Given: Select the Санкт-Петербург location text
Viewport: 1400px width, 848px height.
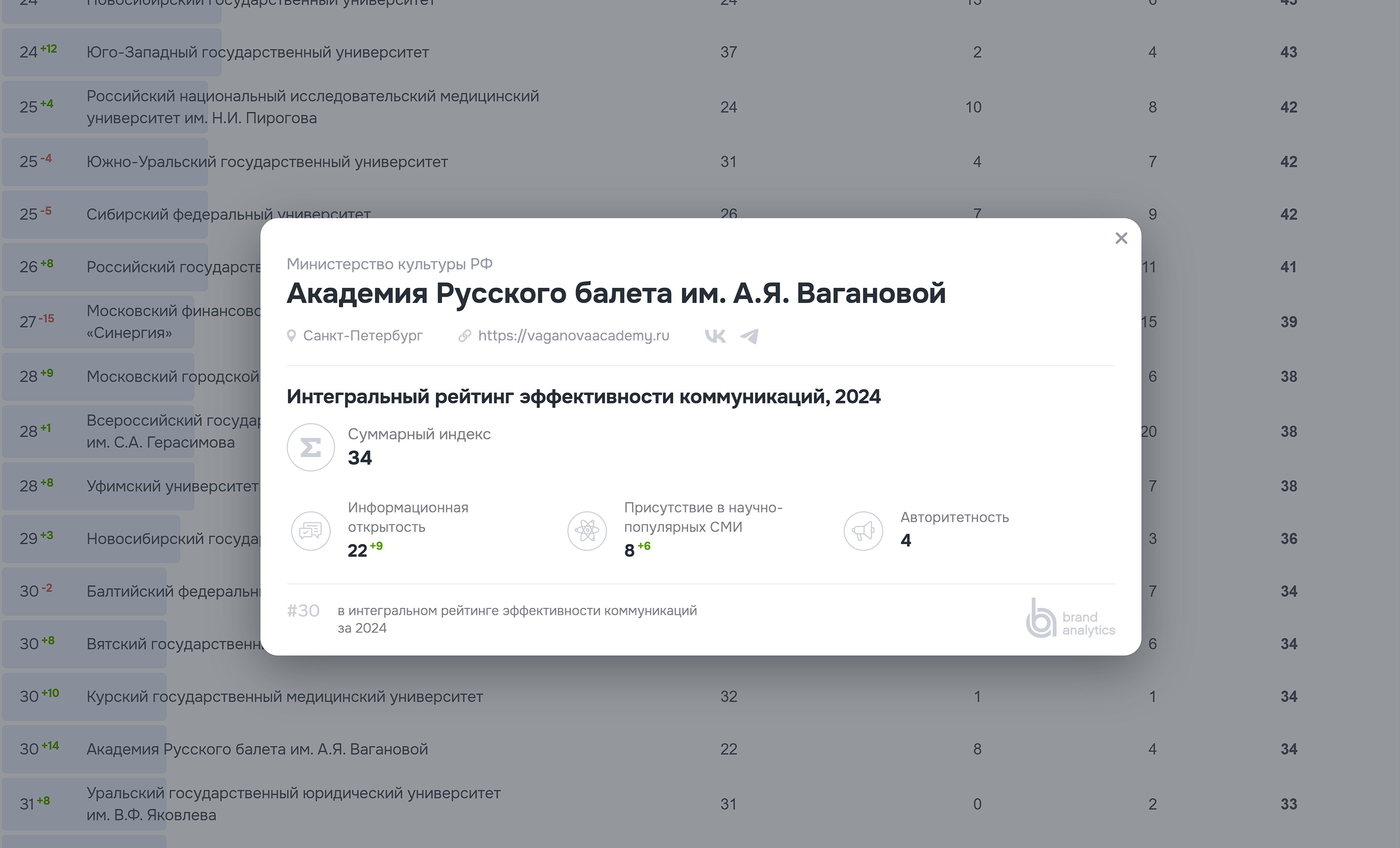Looking at the screenshot, I should pos(363,336).
